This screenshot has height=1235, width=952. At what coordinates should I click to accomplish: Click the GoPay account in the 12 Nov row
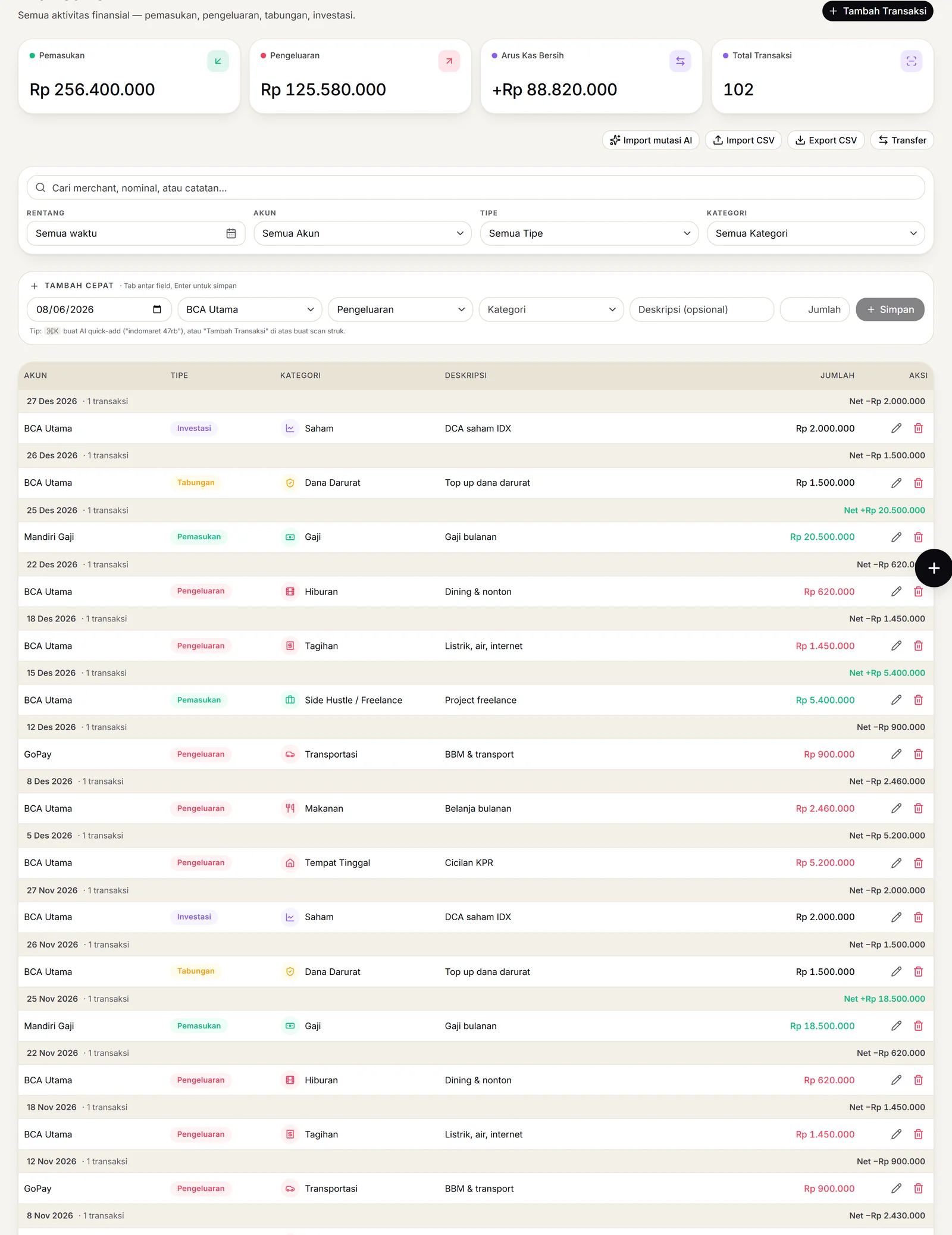coord(38,1189)
